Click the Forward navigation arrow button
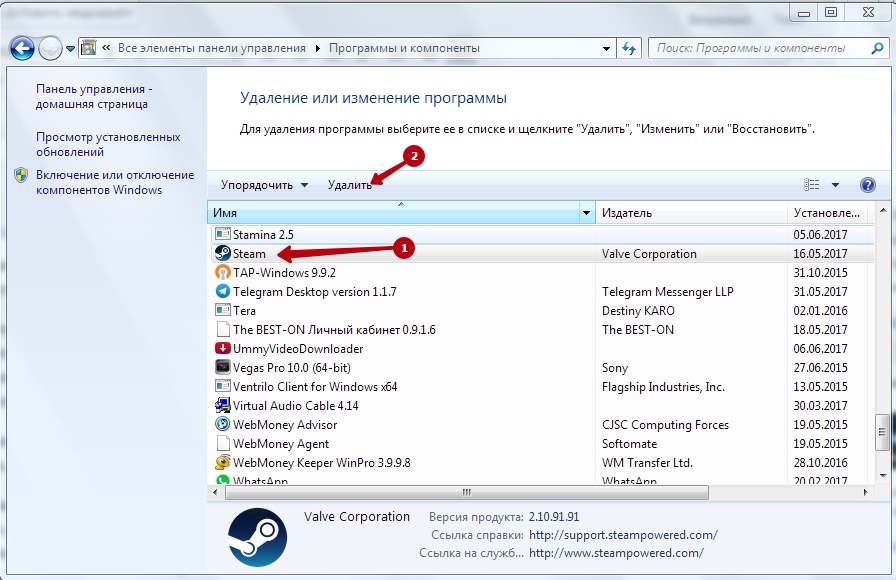 click(x=50, y=49)
